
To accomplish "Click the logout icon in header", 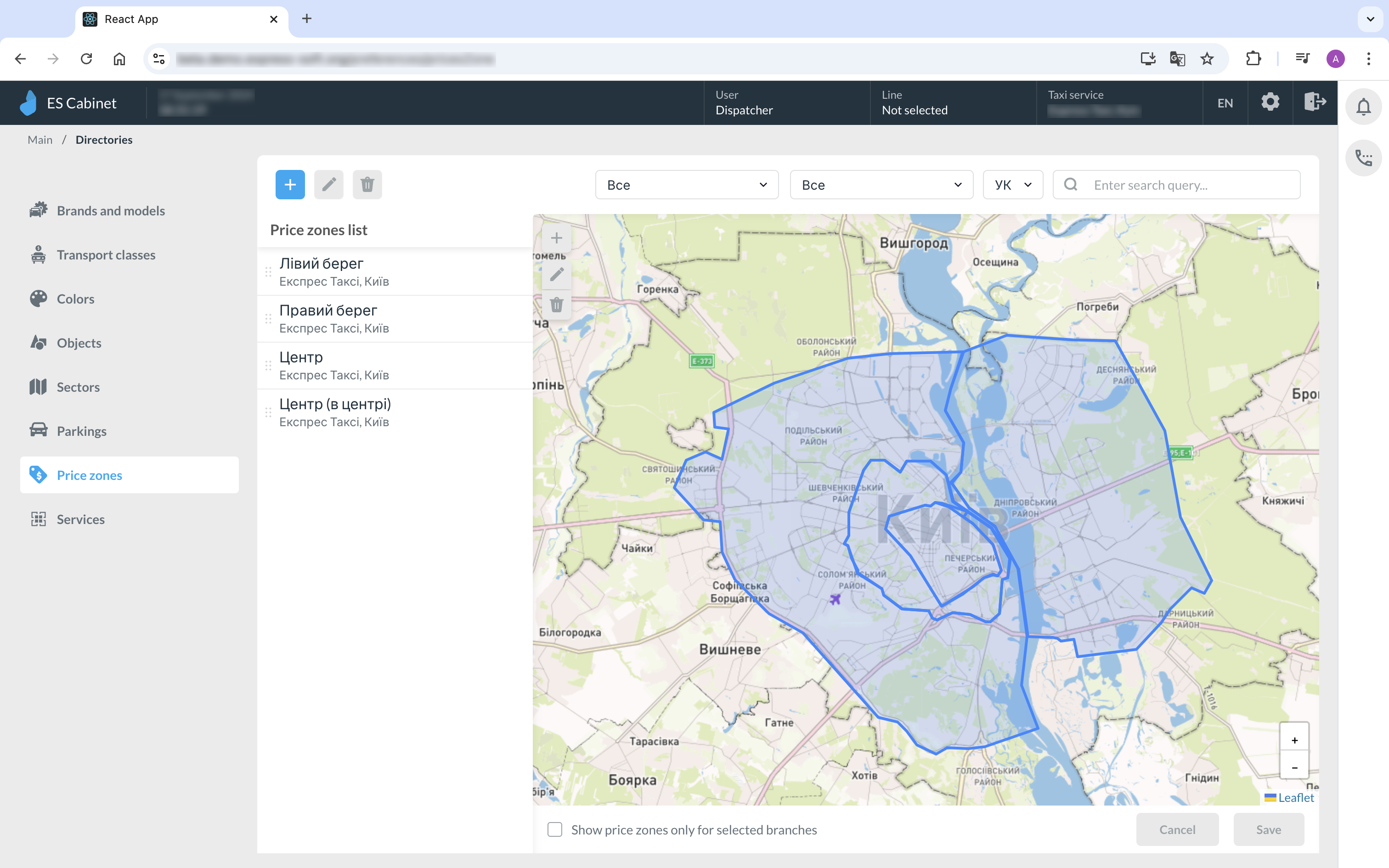I will tap(1315, 102).
